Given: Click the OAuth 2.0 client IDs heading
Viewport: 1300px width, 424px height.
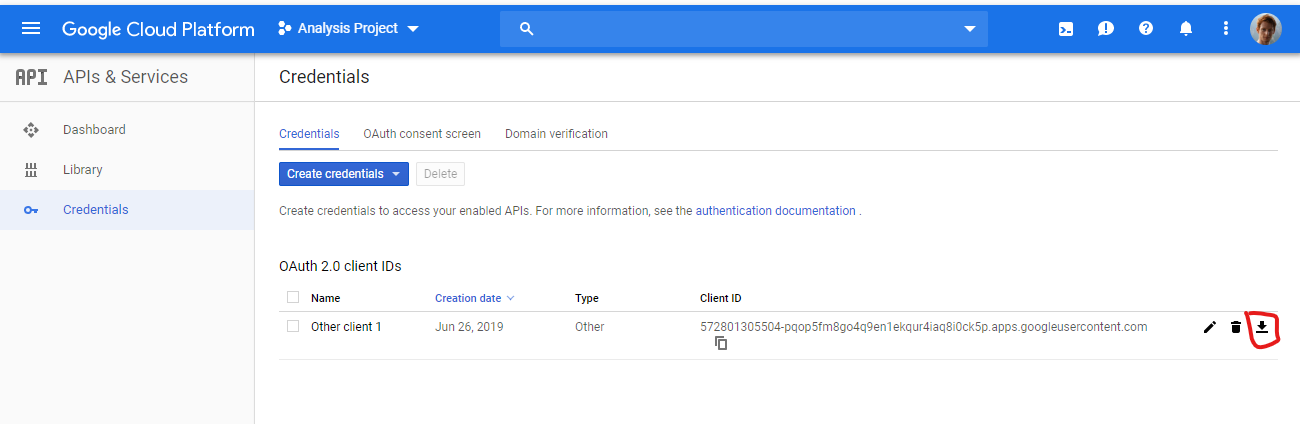Looking at the screenshot, I should [x=340, y=266].
